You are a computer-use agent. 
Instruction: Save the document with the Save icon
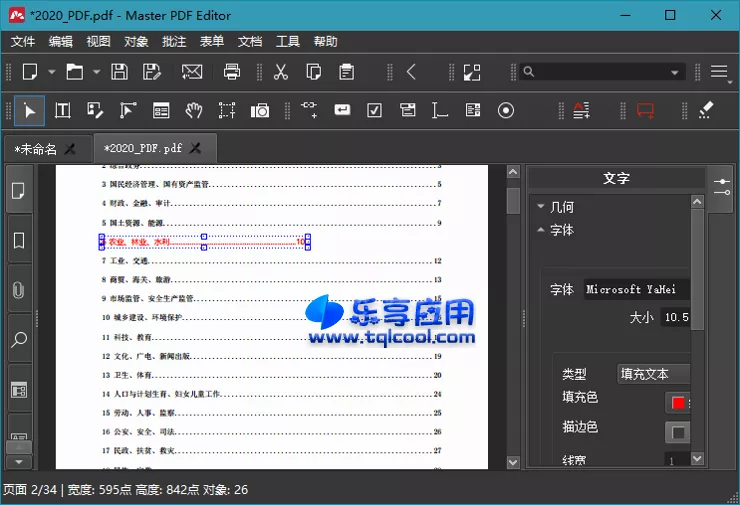[x=119, y=72]
